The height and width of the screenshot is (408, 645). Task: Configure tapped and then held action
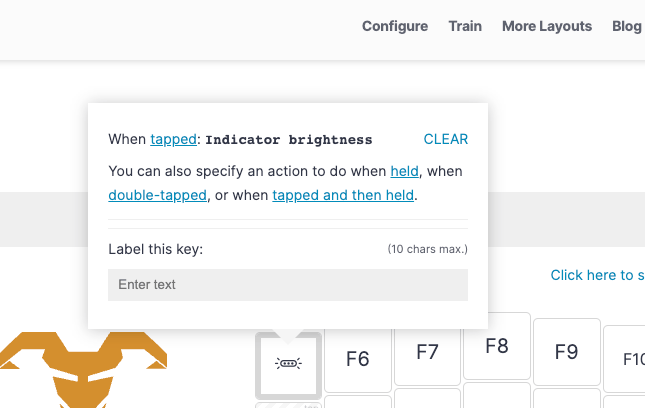coord(343,195)
